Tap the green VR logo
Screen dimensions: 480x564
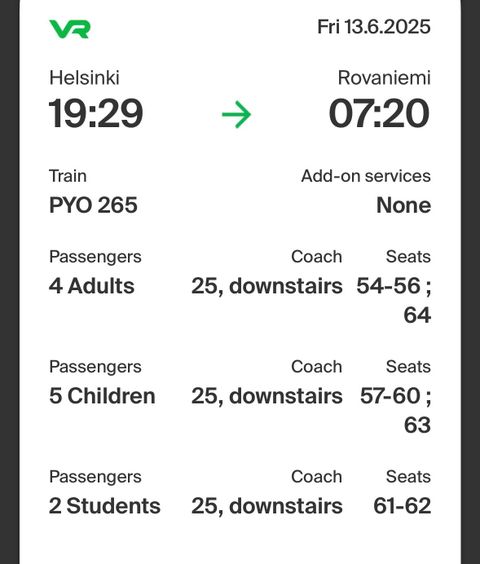click(x=69, y=29)
